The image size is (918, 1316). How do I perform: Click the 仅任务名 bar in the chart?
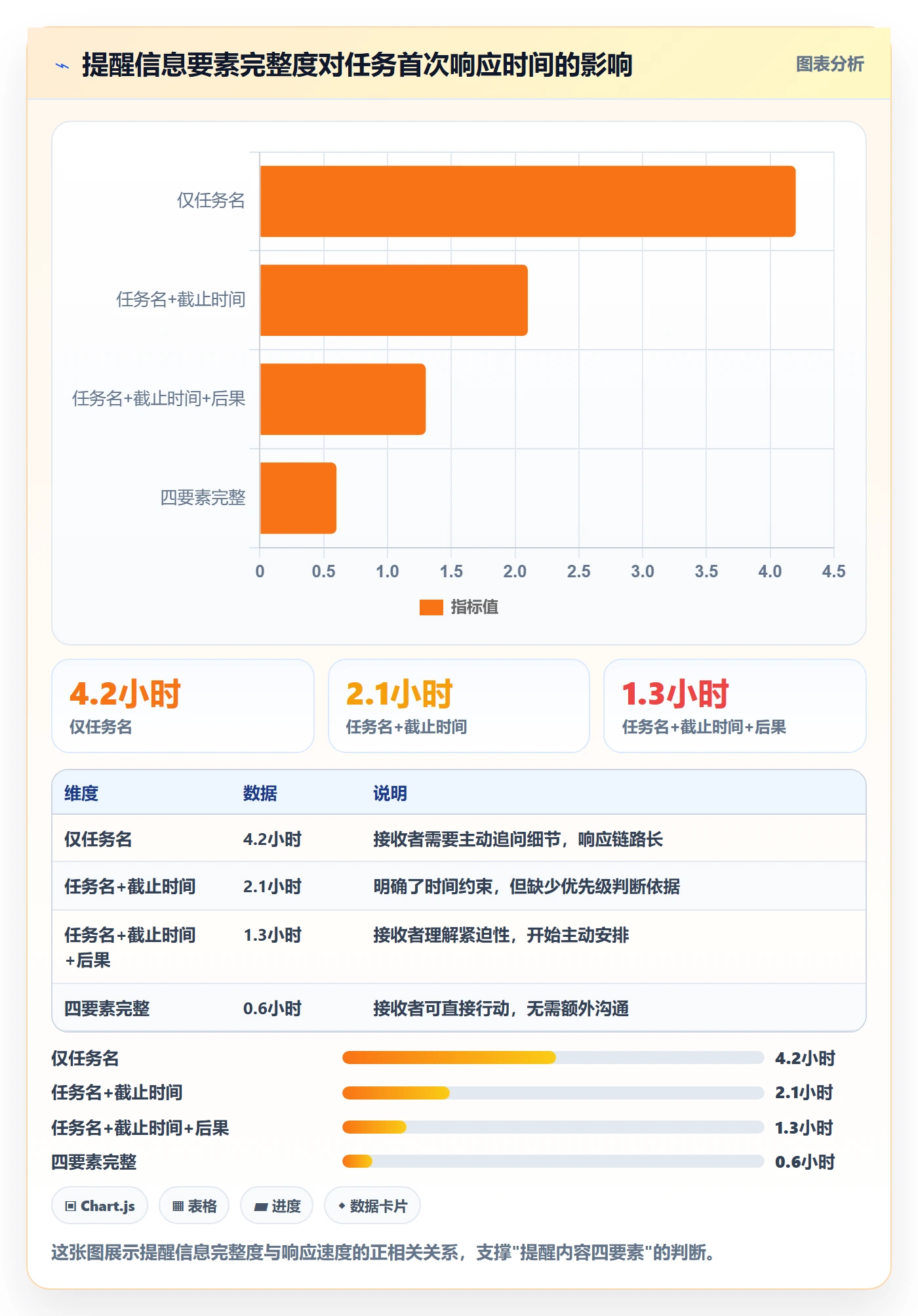tap(528, 201)
